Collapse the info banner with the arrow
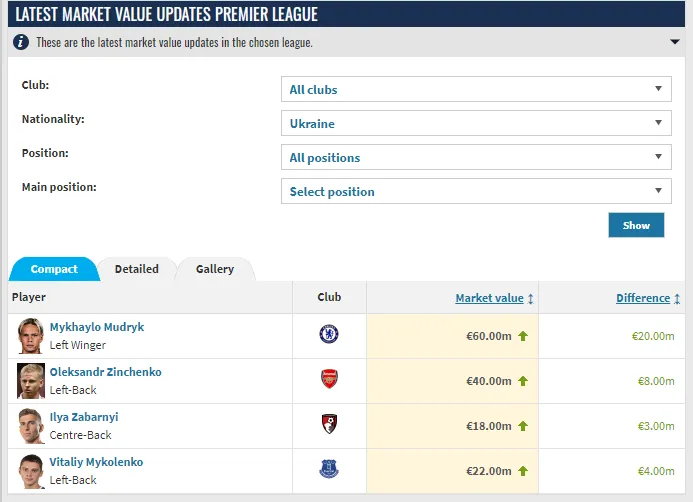 tap(676, 43)
